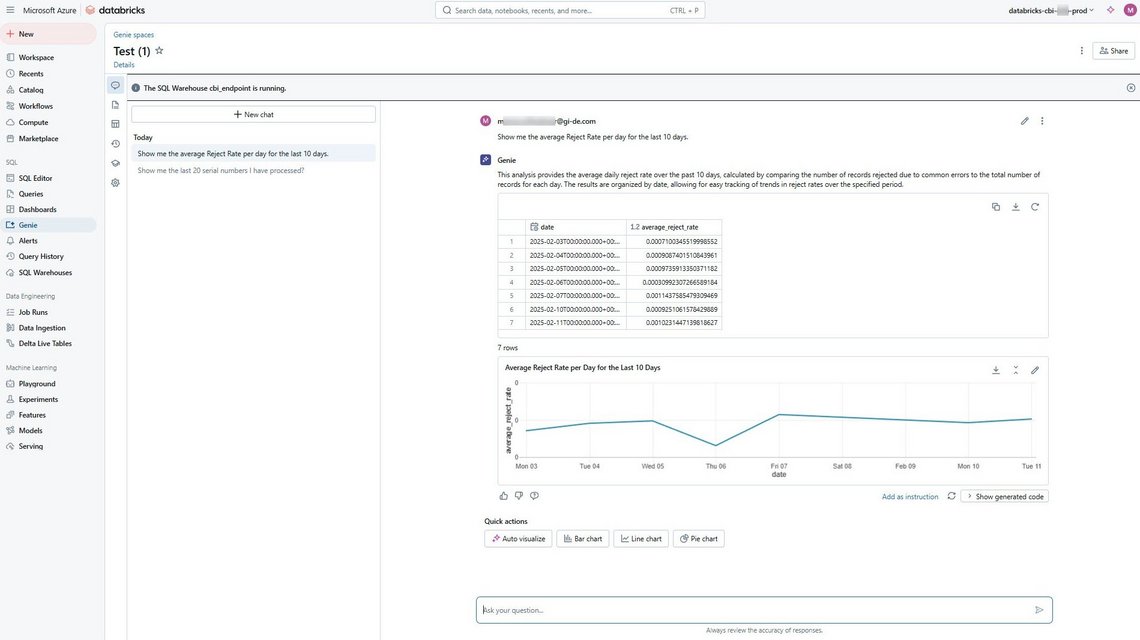The image size is (1140, 640).
Task: Open the workspace switcher dropdown
Action: [1050, 10]
